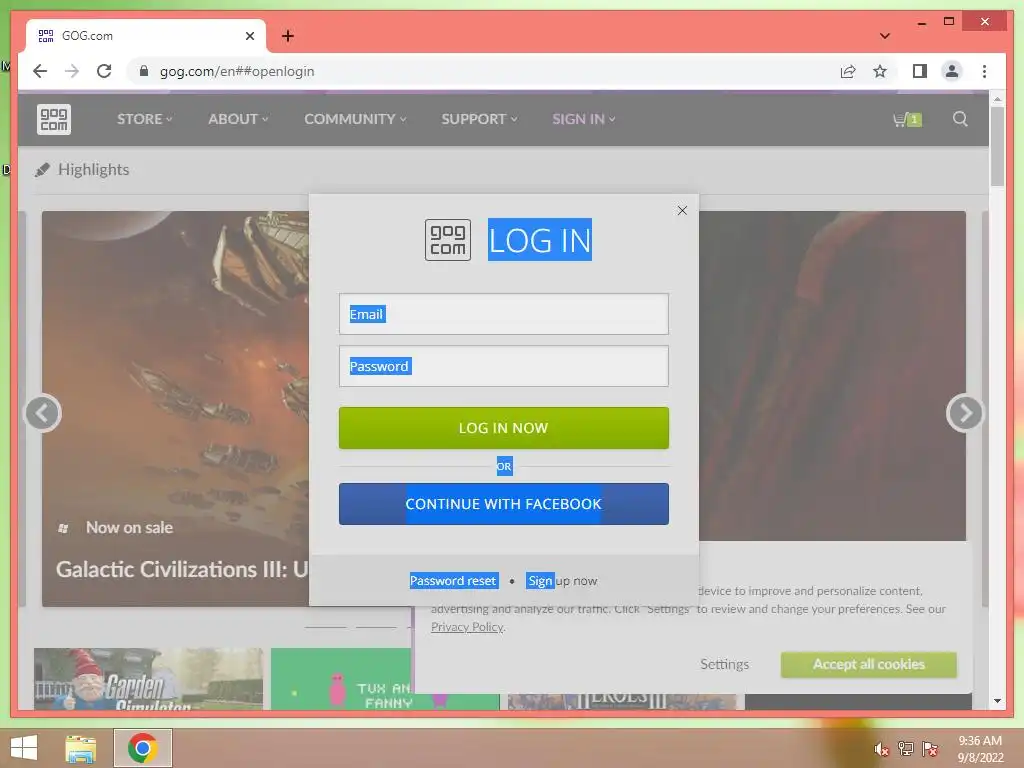View site info via the lock icon
The height and width of the screenshot is (768, 1024).
pos(144,71)
